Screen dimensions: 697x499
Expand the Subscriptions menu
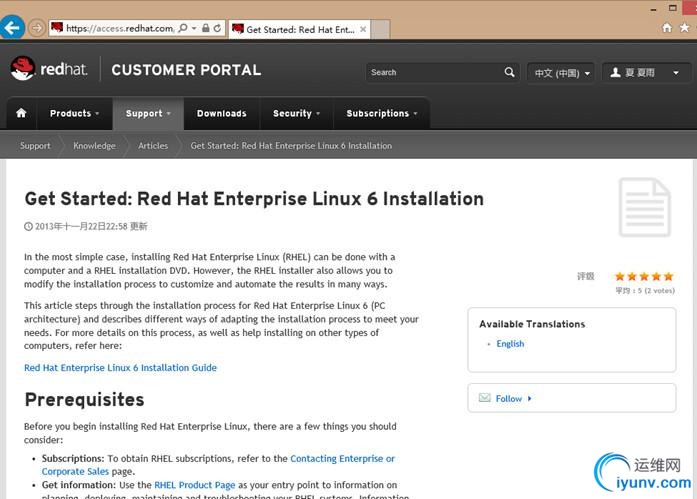pyautogui.click(x=381, y=113)
